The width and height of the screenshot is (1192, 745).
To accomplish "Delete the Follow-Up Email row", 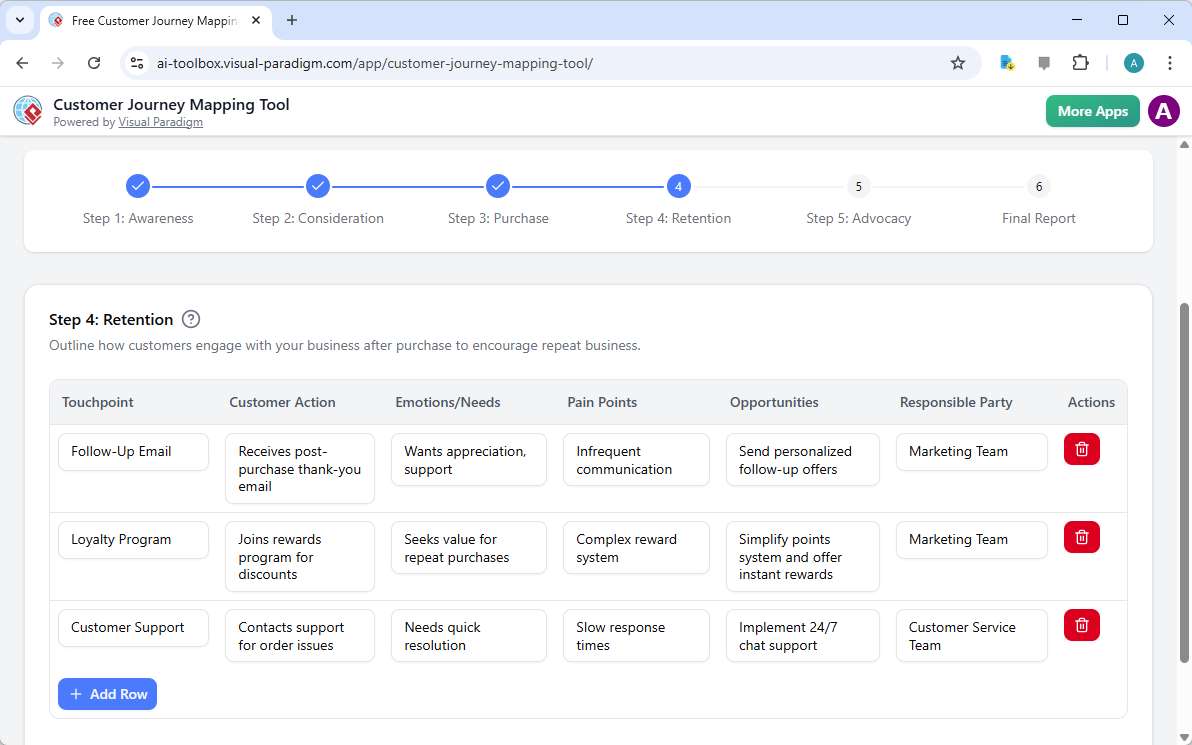I will [1081, 449].
